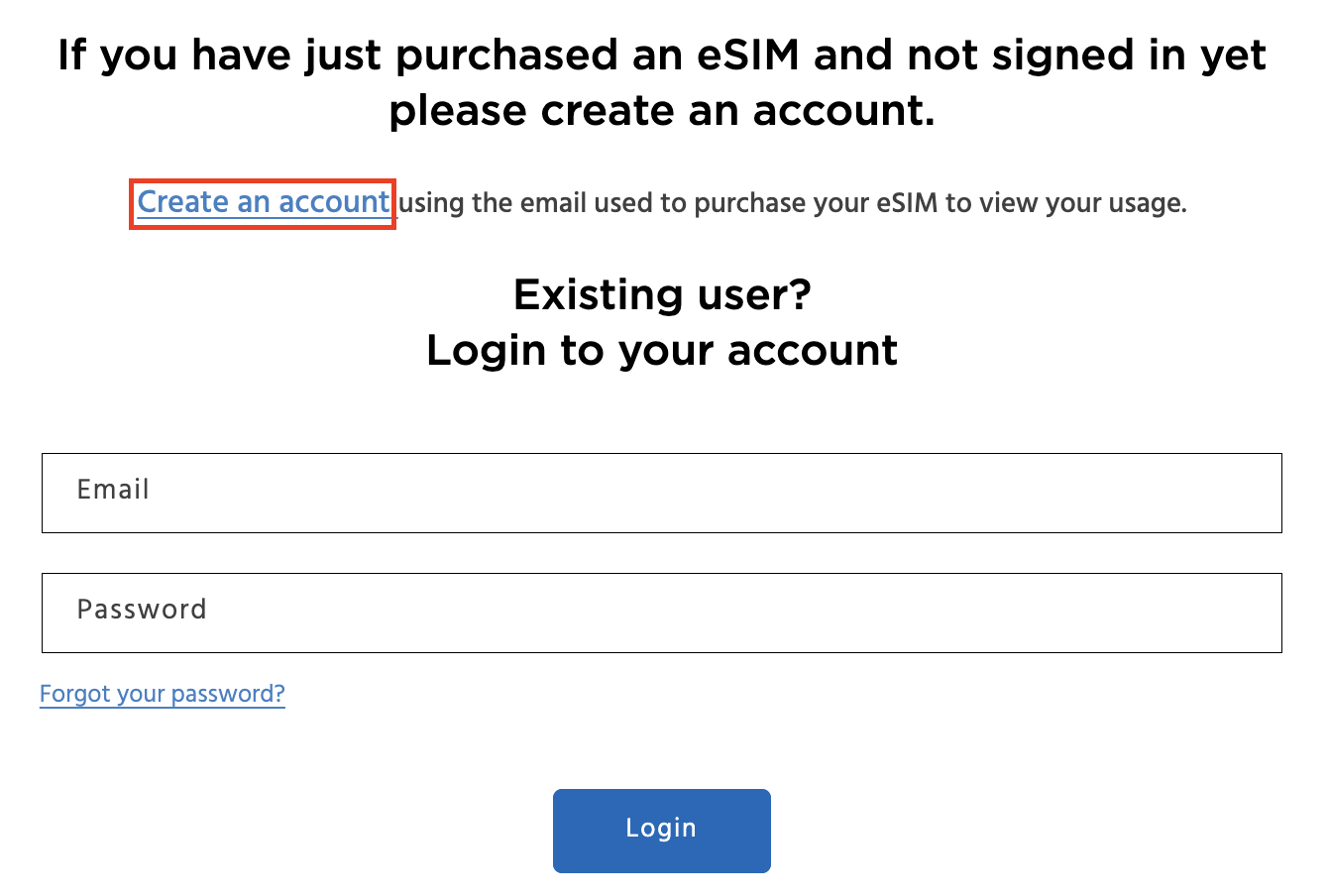Choose the password recovery link
1328x896 pixels.
pyautogui.click(x=163, y=694)
